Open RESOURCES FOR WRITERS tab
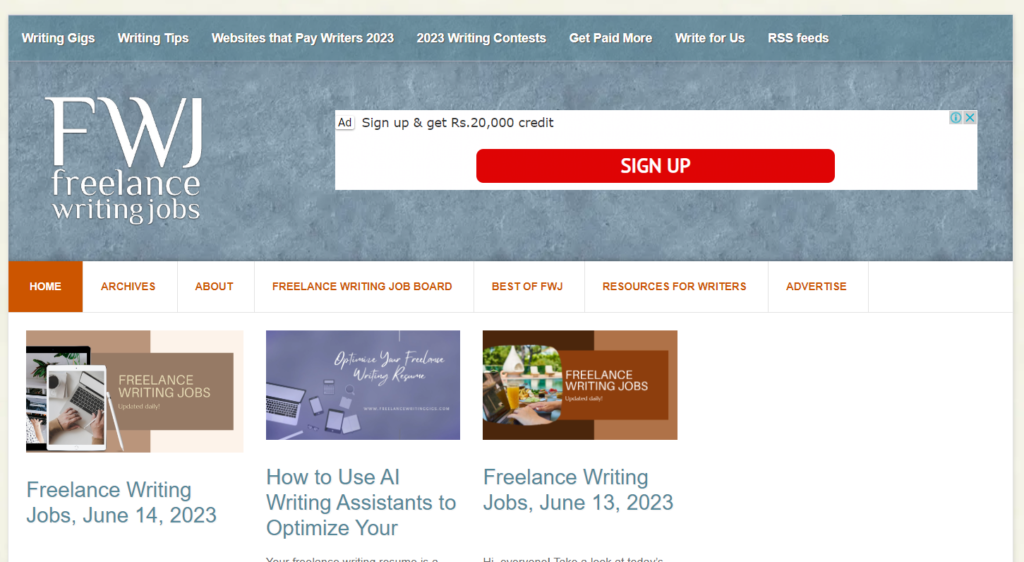The width and height of the screenshot is (1024, 562). (674, 287)
